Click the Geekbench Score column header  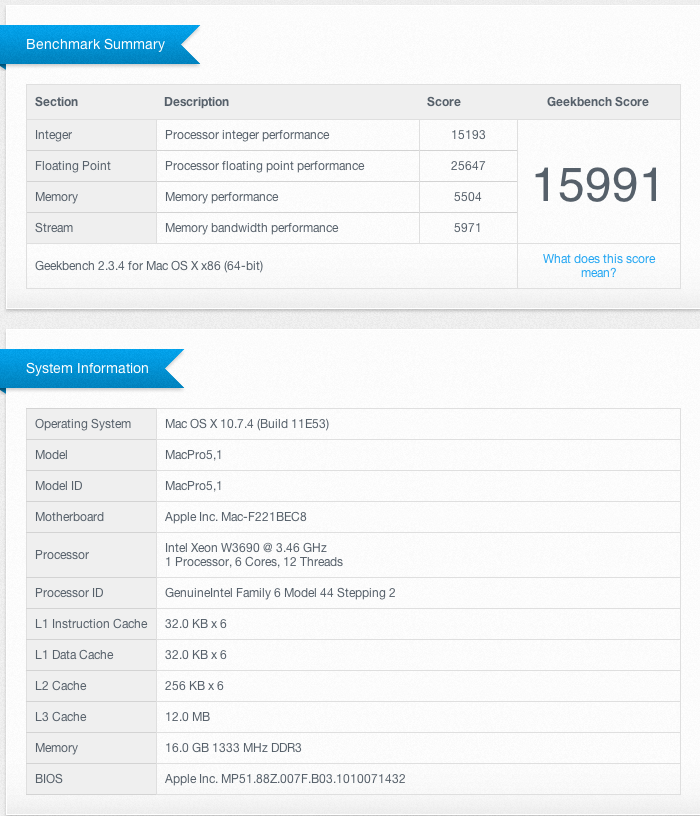coord(597,101)
